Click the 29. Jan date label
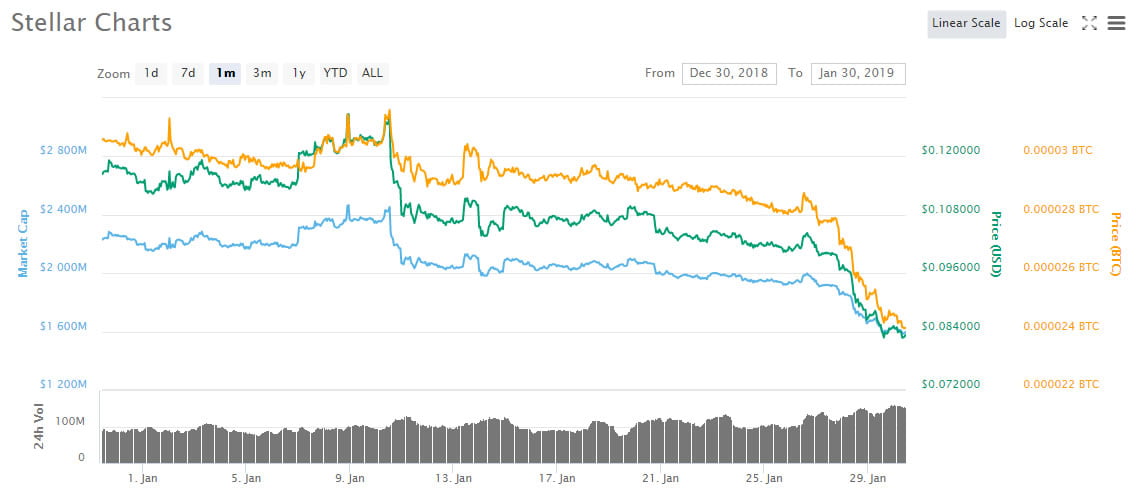This screenshot has height=503, width=1136. (x=866, y=479)
